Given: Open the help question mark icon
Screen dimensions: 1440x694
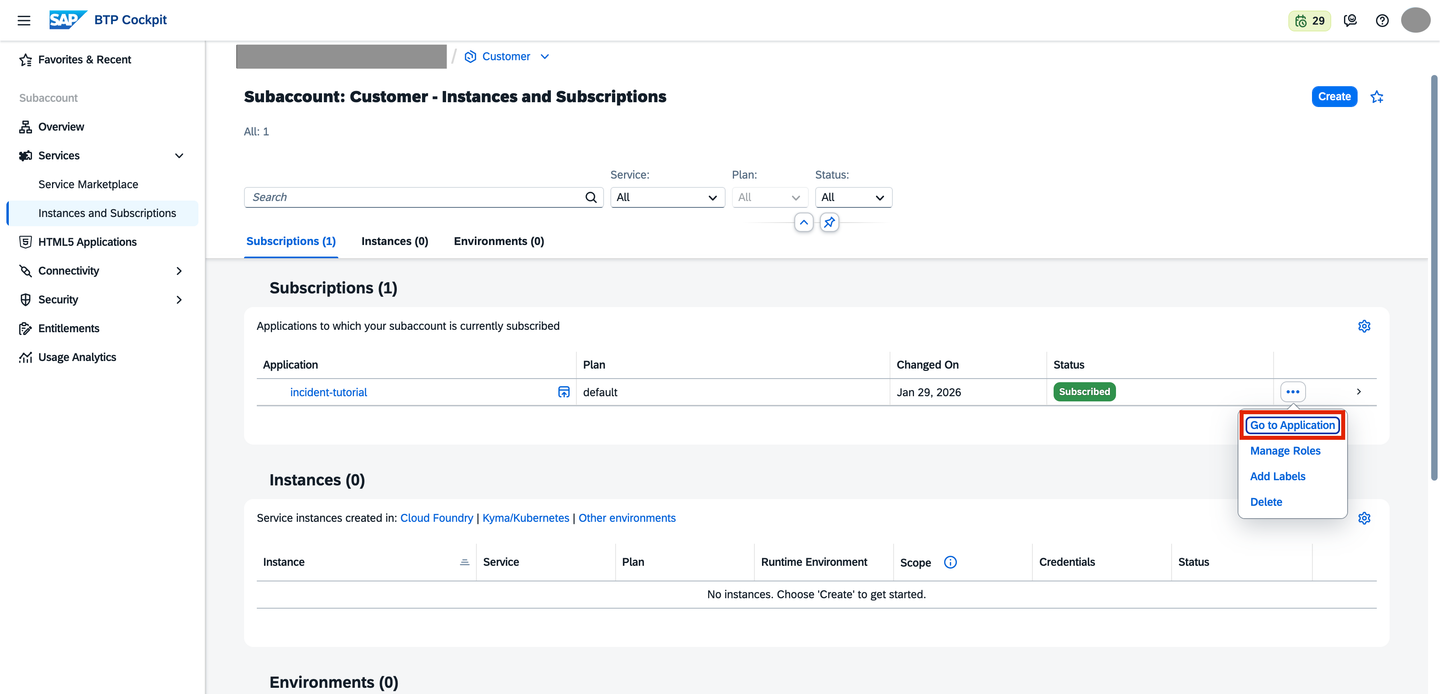Looking at the screenshot, I should coord(1382,20).
